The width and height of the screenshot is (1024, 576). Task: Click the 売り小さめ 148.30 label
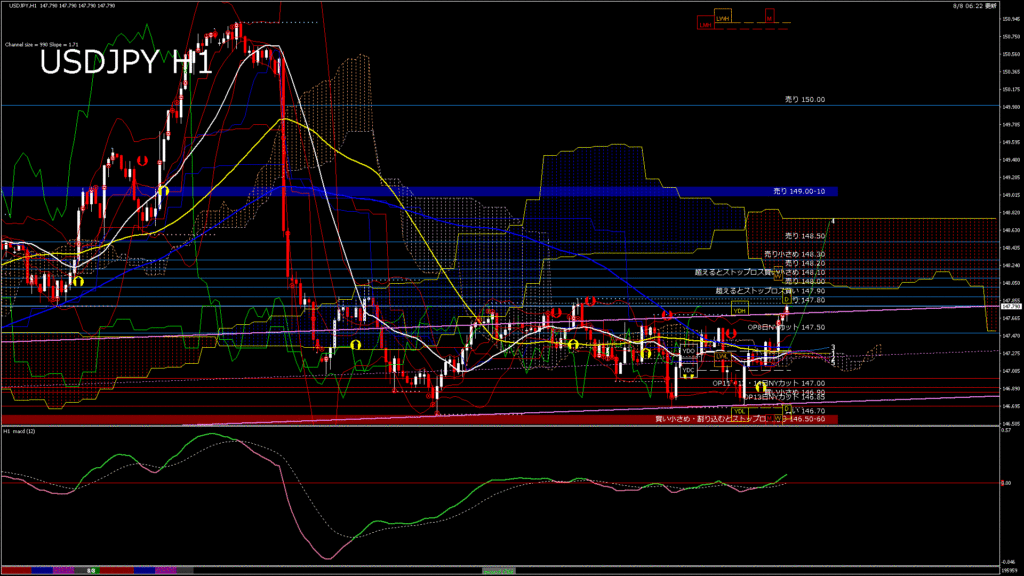[794, 254]
